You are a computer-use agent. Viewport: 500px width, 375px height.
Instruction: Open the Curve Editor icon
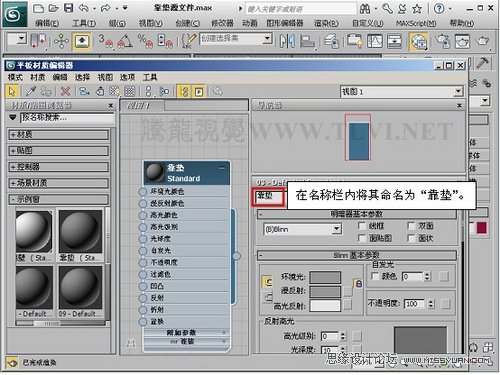(x=375, y=41)
